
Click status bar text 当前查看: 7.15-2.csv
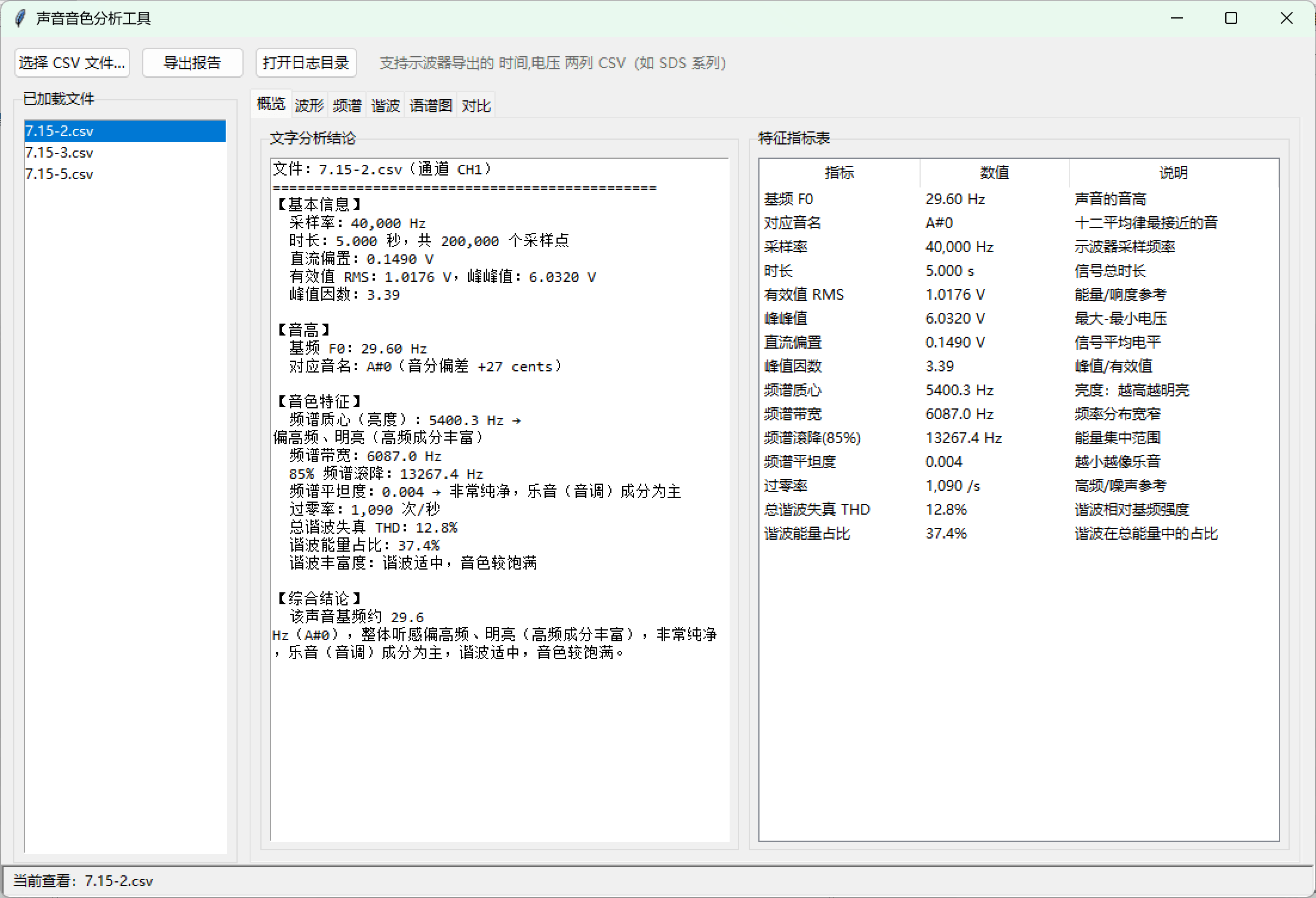[x=83, y=881]
